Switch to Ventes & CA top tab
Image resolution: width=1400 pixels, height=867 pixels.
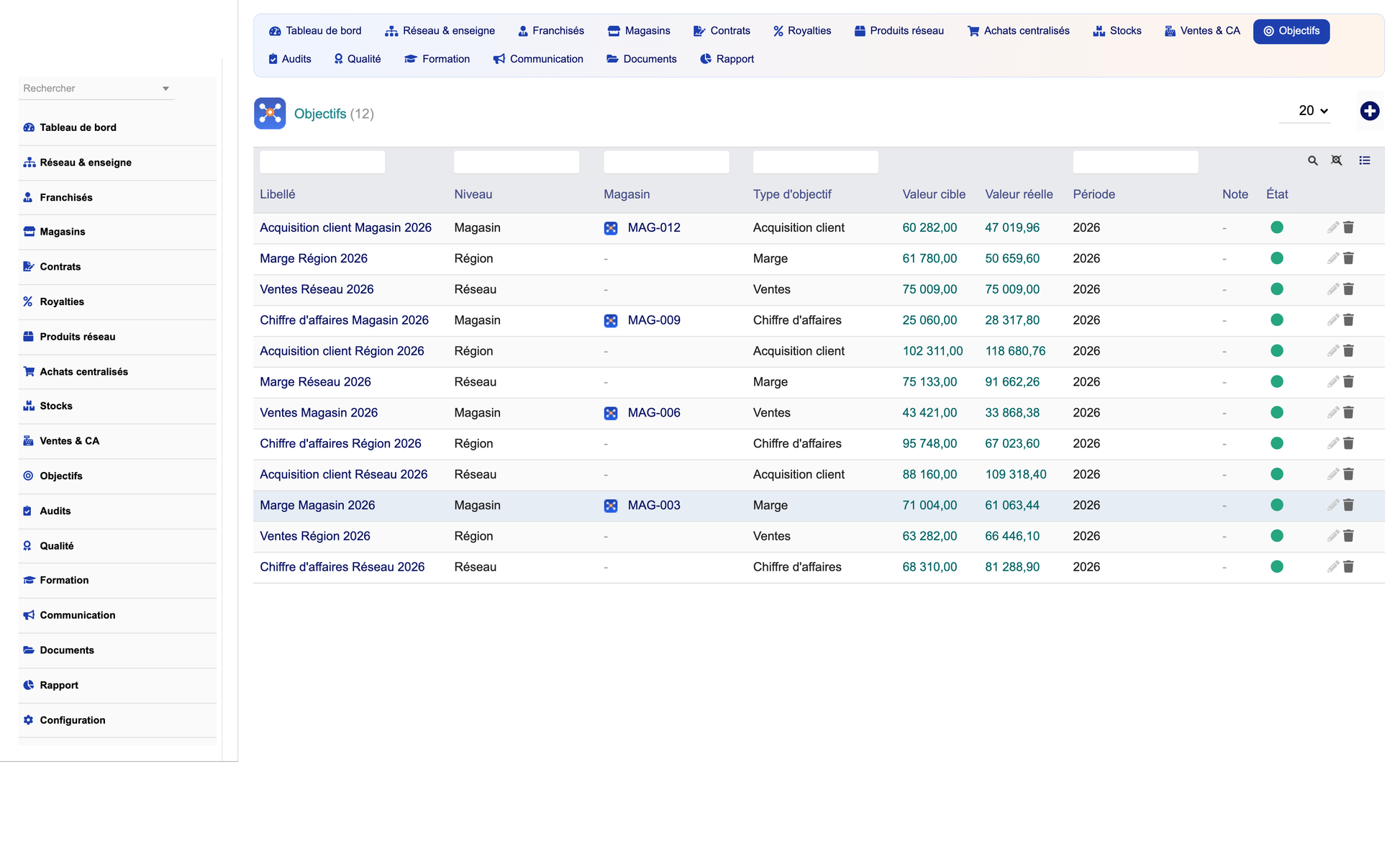[x=1202, y=31]
